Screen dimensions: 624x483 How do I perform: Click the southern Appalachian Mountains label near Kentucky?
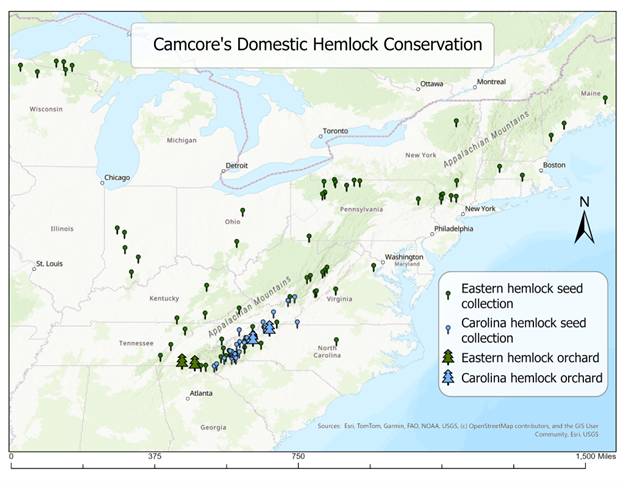(x=250, y=306)
